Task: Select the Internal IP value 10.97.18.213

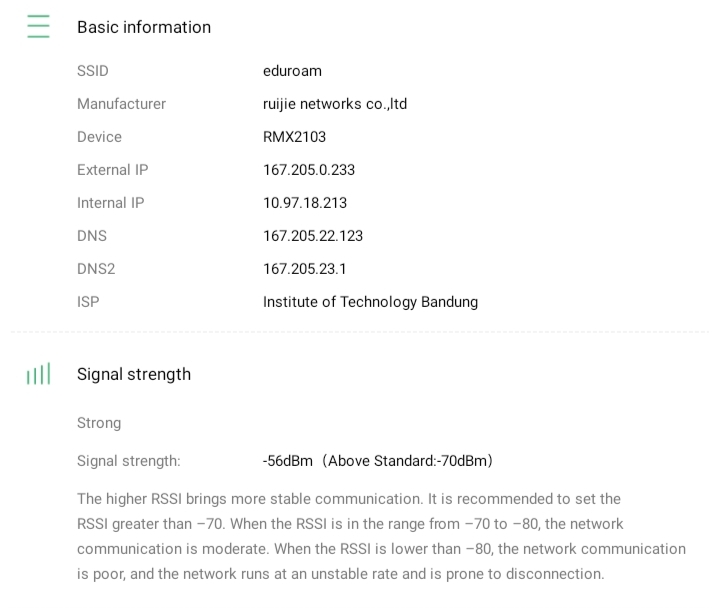Action: [305, 203]
